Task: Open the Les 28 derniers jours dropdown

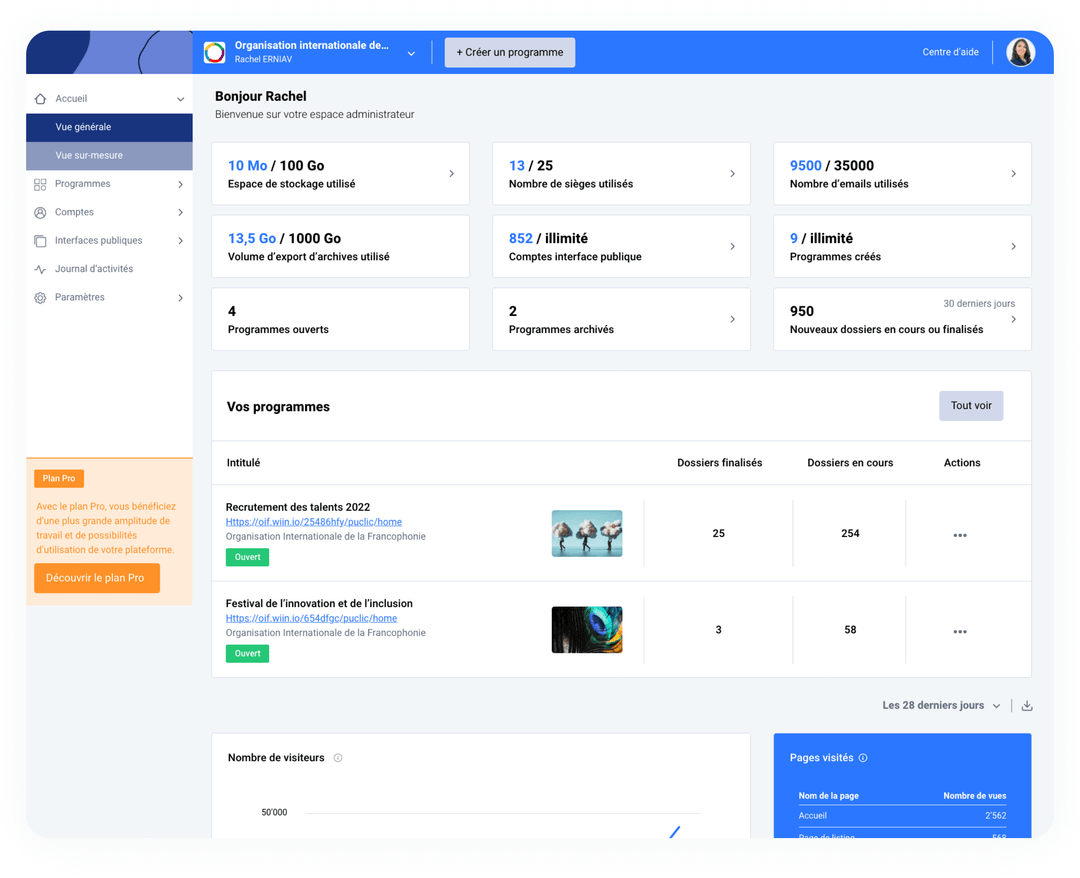Action: click(938, 705)
